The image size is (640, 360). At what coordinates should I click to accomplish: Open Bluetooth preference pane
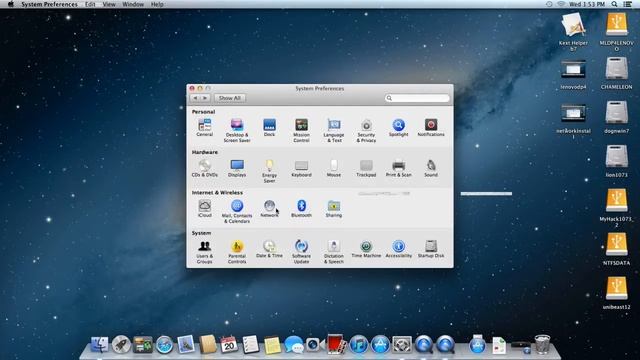(x=301, y=208)
